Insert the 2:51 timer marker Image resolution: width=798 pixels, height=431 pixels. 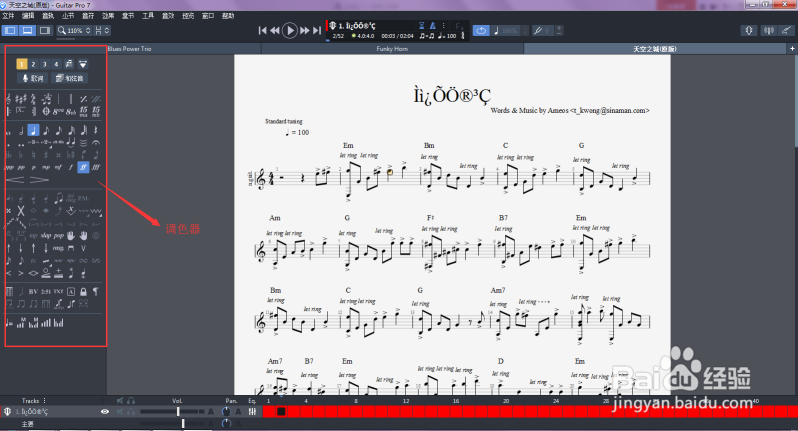pyautogui.click(x=46, y=292)
